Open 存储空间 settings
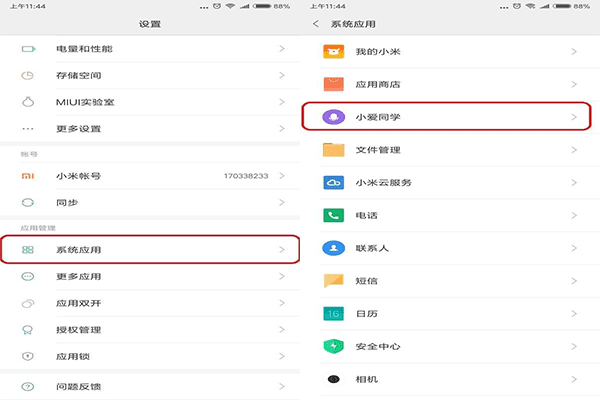The image size is (600, 400). tap(150, 75)
